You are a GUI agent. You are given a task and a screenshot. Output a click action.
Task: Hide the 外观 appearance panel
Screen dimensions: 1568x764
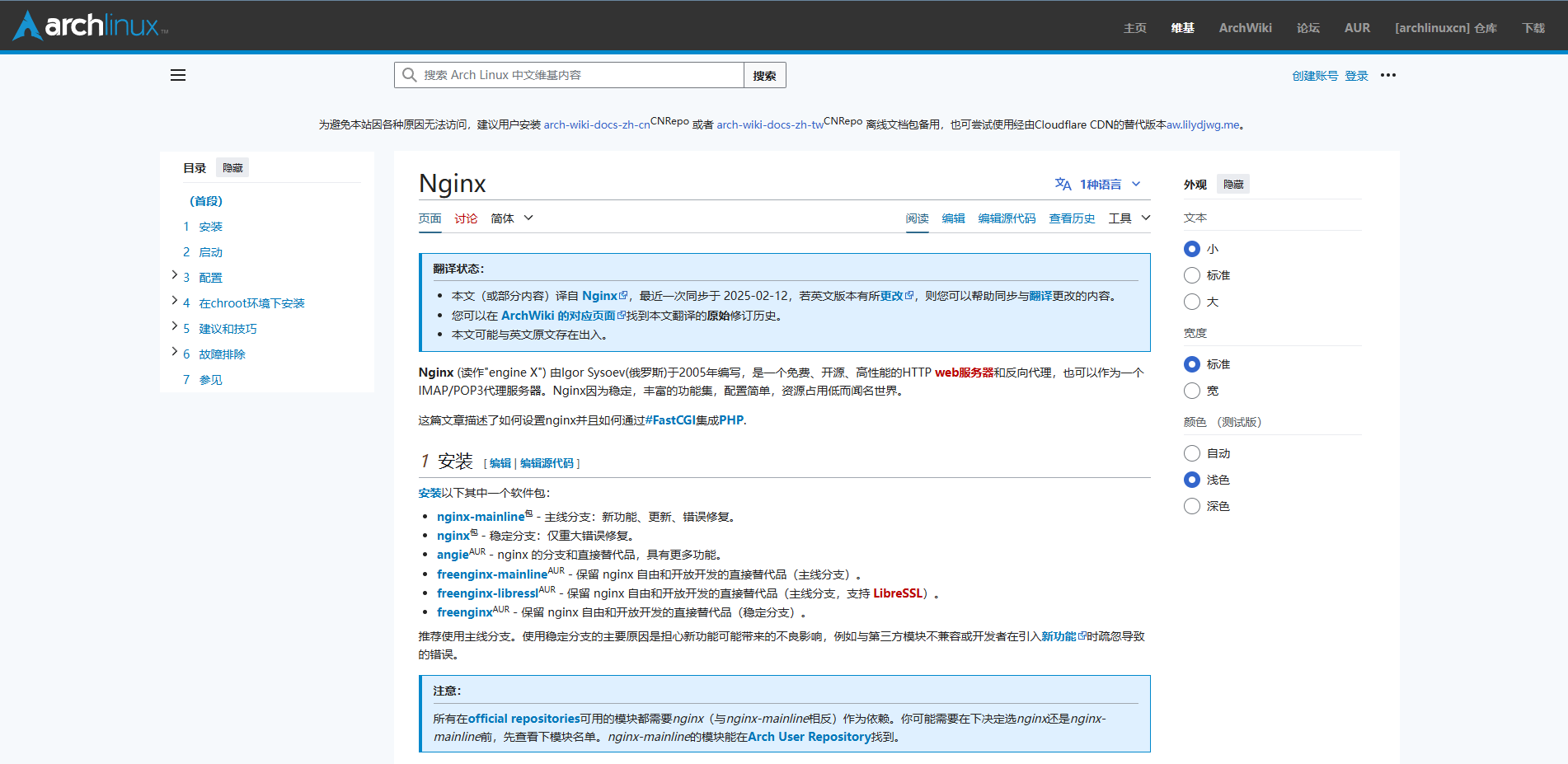point(1233,185)
